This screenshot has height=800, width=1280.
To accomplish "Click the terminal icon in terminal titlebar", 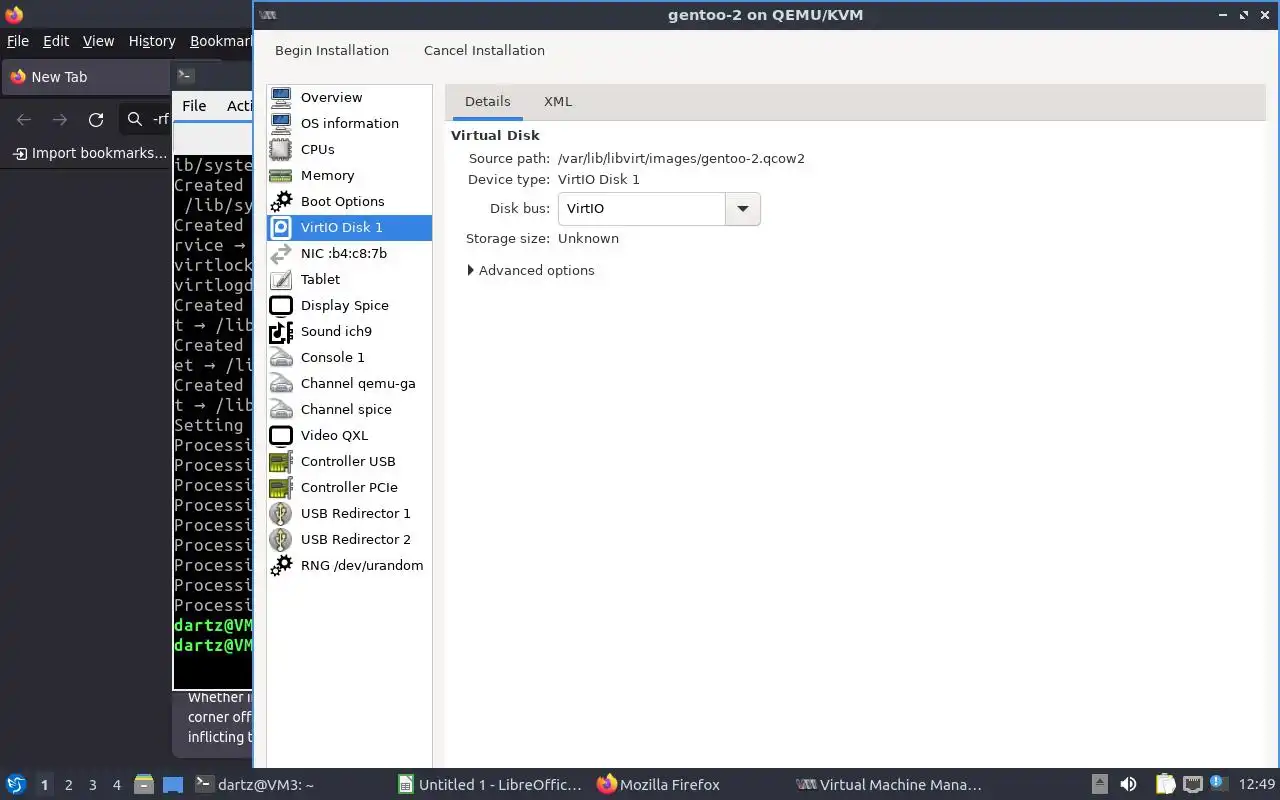I will 184,75.
